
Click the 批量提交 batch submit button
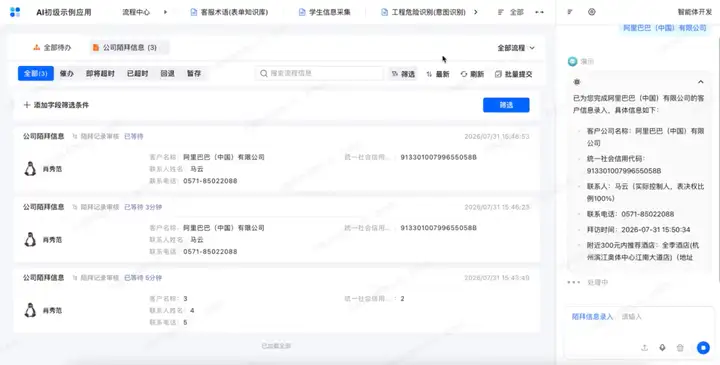(513, 74)
